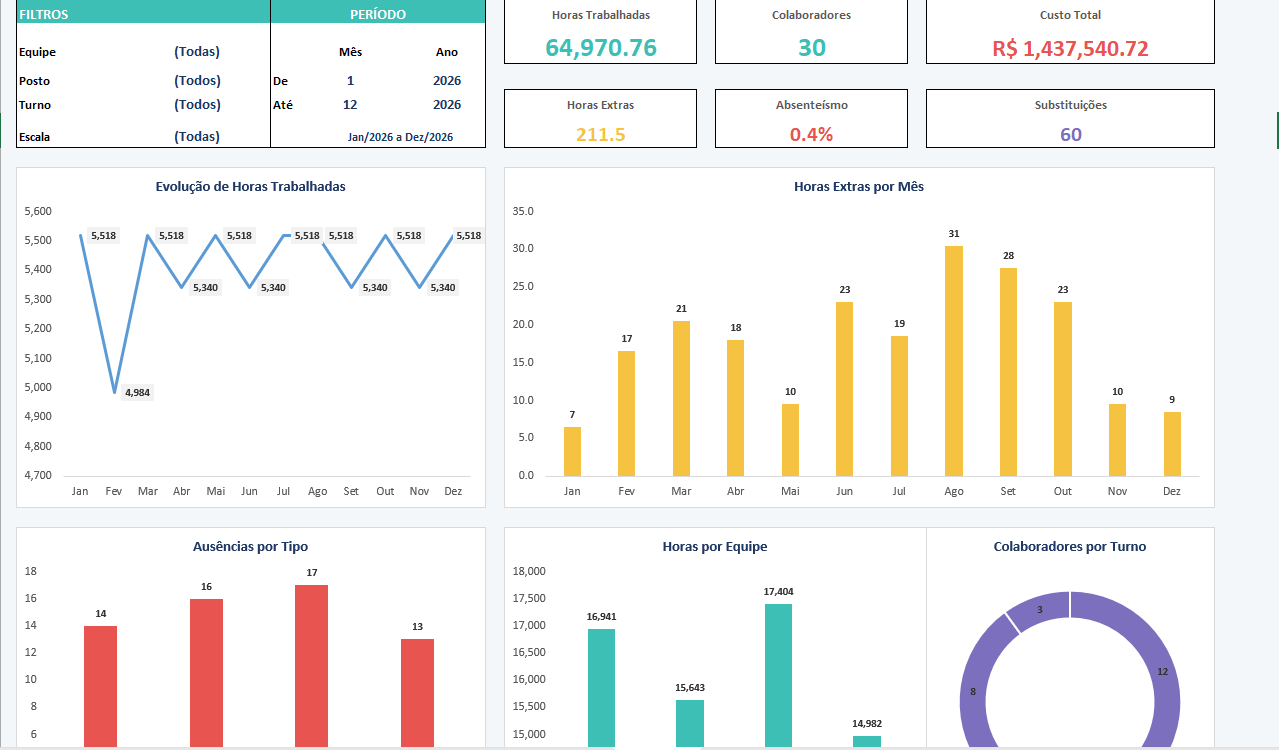Image resolution: width=1279 pixels, height=750 pixels.
Task: Select the Posto filter value (Todos)
Action: [x=197, y=80]
